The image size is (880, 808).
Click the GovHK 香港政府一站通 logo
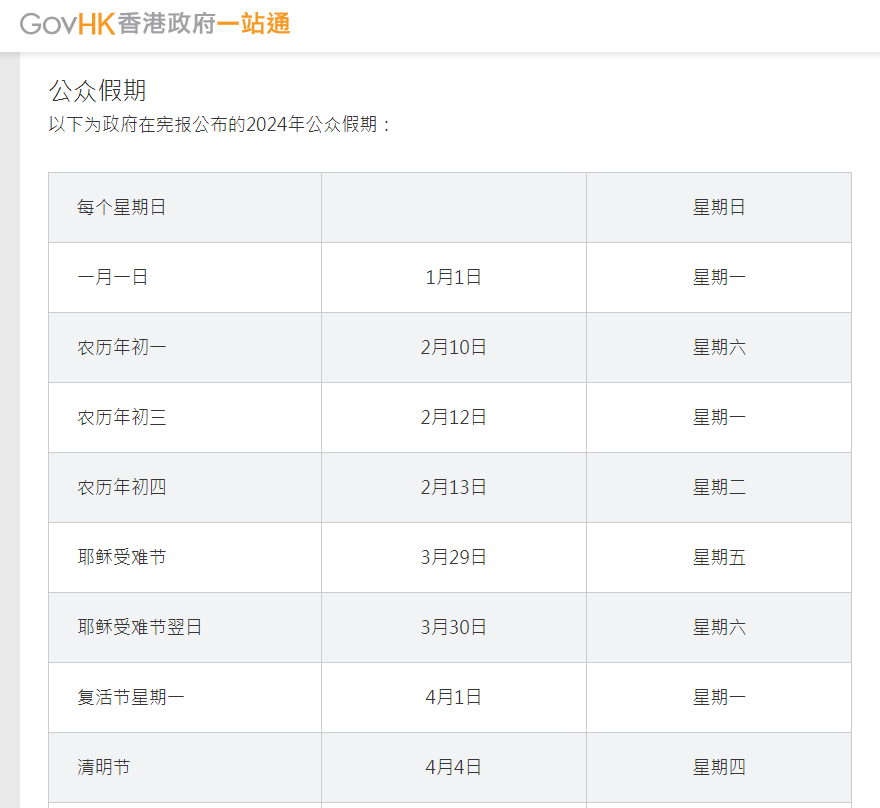point(155,24)
